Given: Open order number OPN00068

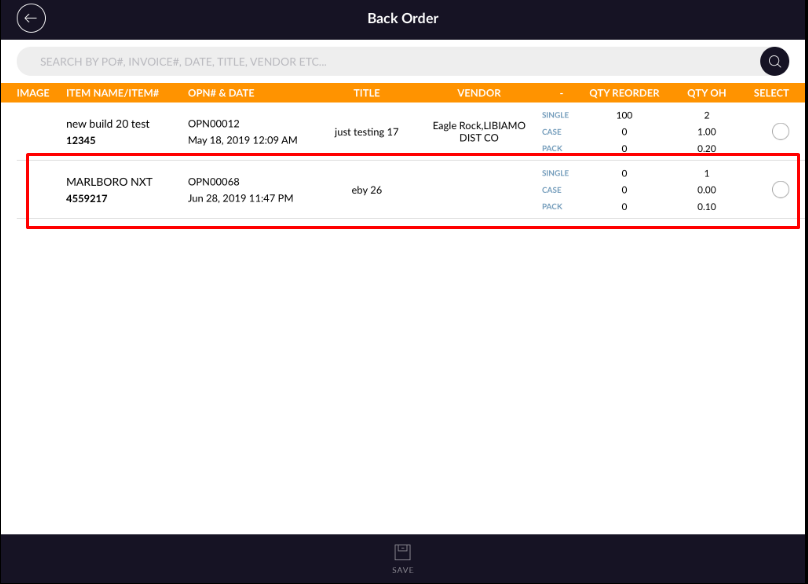Looking at the screenshot, I should coord(213,182).
